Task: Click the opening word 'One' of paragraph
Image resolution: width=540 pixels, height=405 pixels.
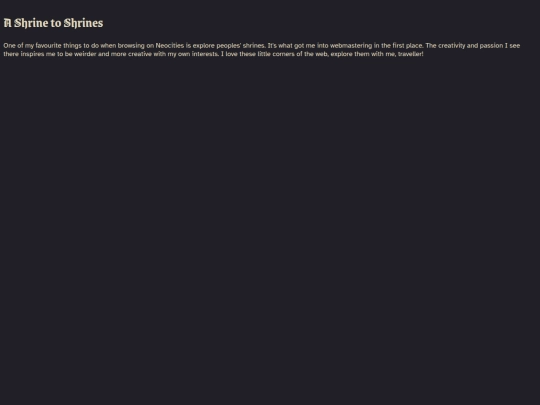Action: (x=9, y=45)
